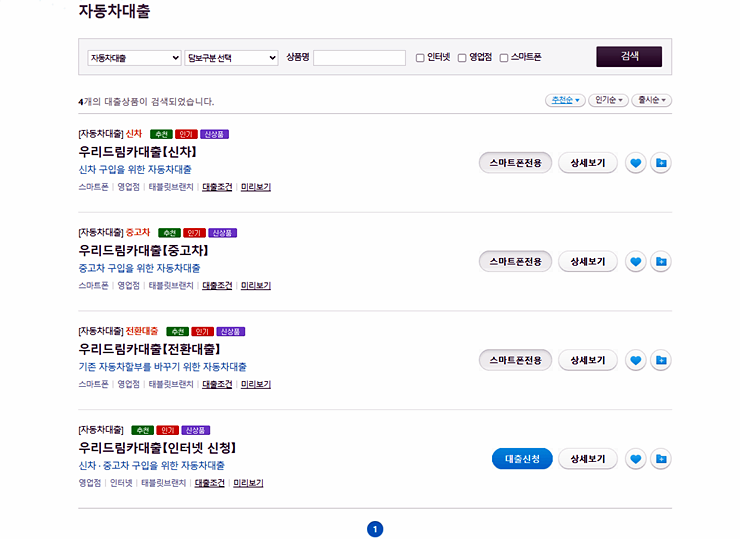
Task: Open 대출조건 link under 전환대출 loan
Action: 217,384
